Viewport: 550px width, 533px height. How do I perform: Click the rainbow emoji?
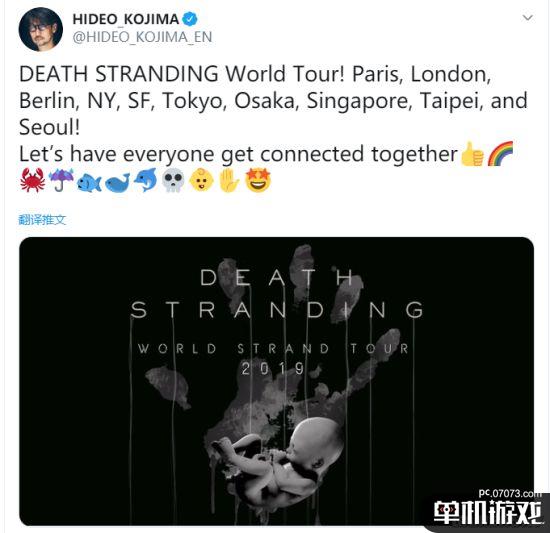click(x=501, y=154)
